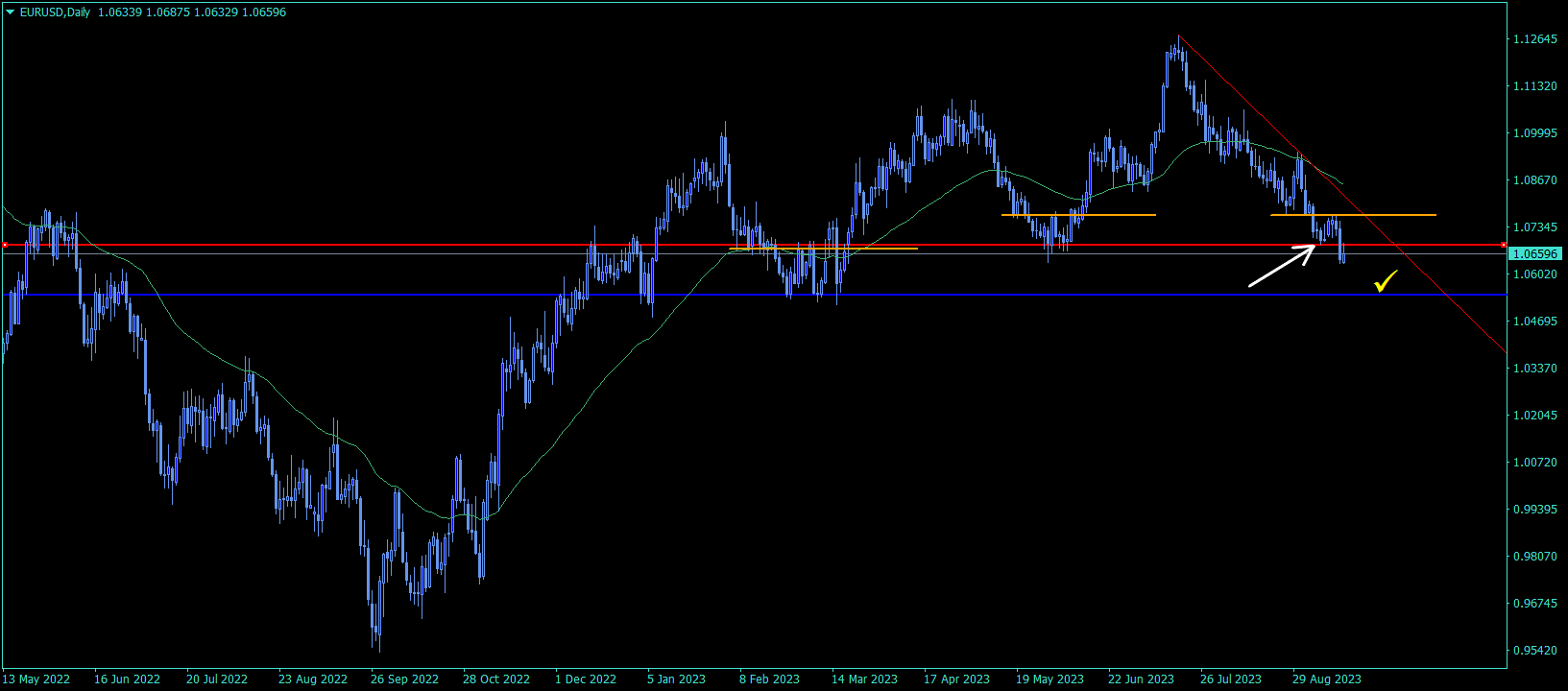Click the 1.12645 price scale label
This screenshot has width=1568, height=691.
click(1534, 39)
